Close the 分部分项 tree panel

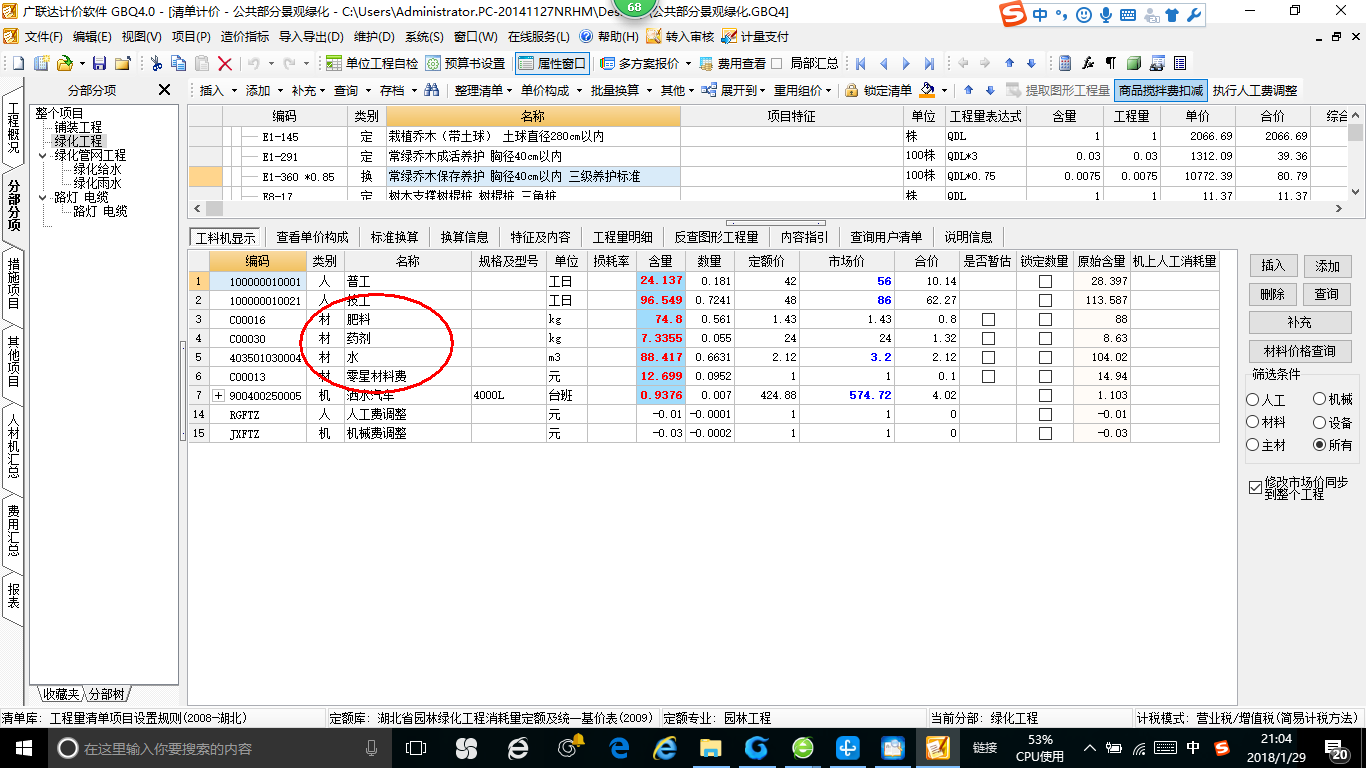point(165,90)
